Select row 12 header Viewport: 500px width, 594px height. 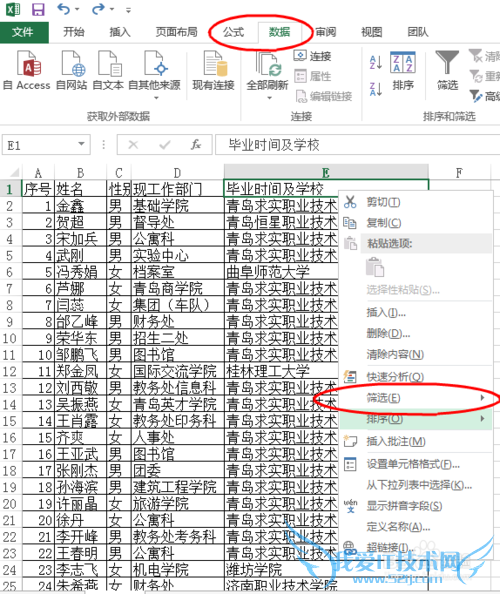point(10,371)
